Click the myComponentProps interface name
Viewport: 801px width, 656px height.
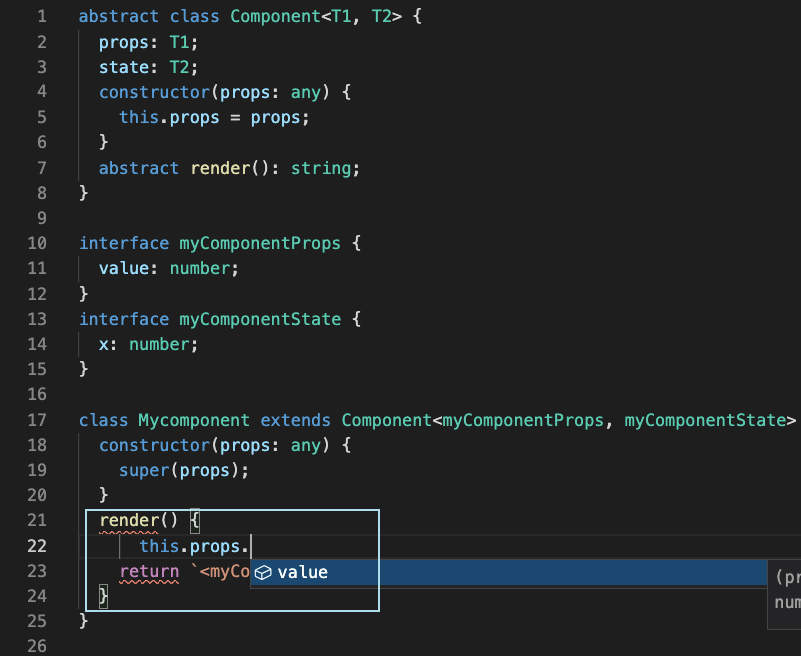pyautogui.click(x=260, y=243)
